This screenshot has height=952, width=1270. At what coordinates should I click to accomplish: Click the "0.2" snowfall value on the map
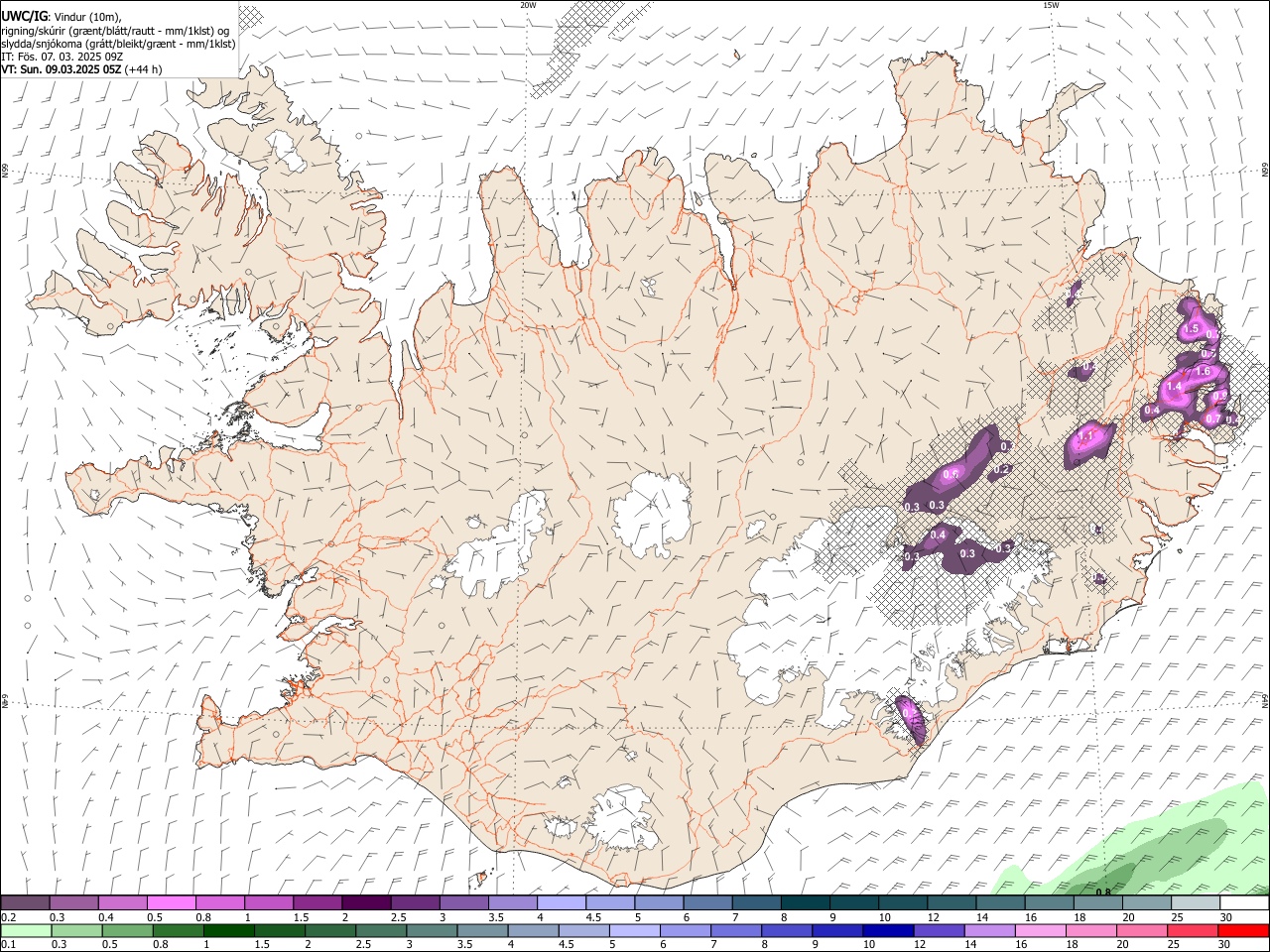pyautogui.click(x=1002, y=470)
